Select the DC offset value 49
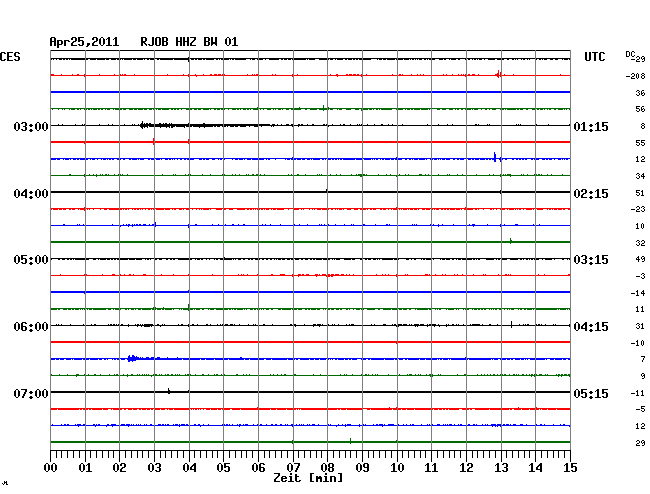 pos(640,259)
